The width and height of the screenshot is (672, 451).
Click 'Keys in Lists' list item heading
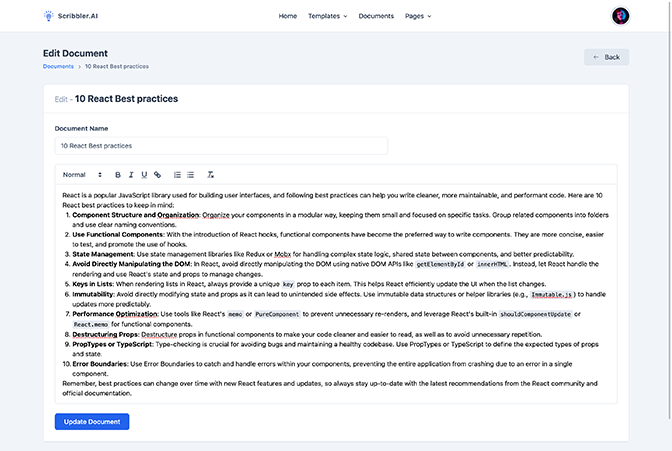coord(93,284)
